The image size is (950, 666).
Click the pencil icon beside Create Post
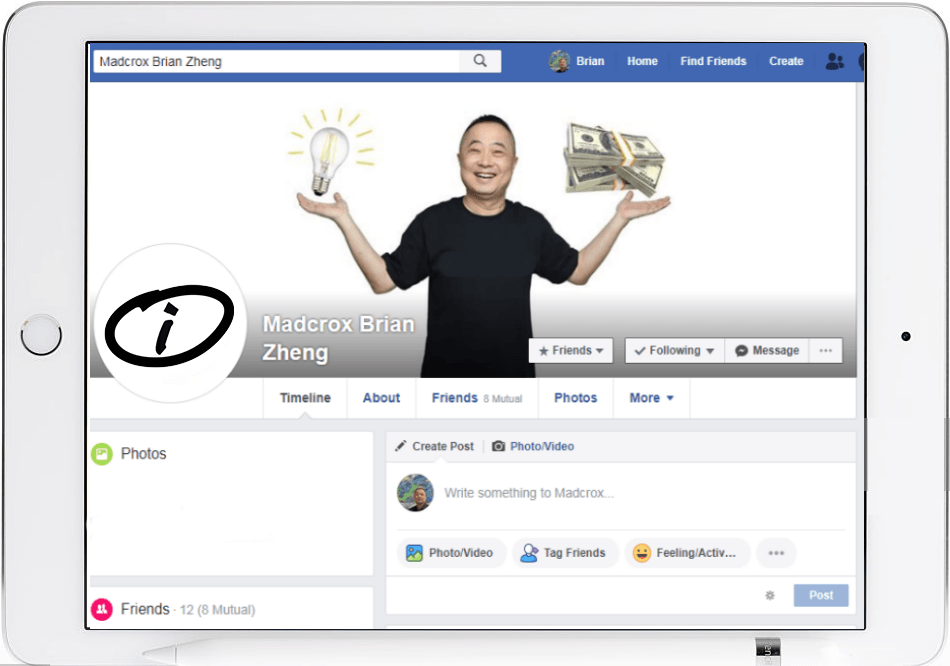tap(400, 446)
